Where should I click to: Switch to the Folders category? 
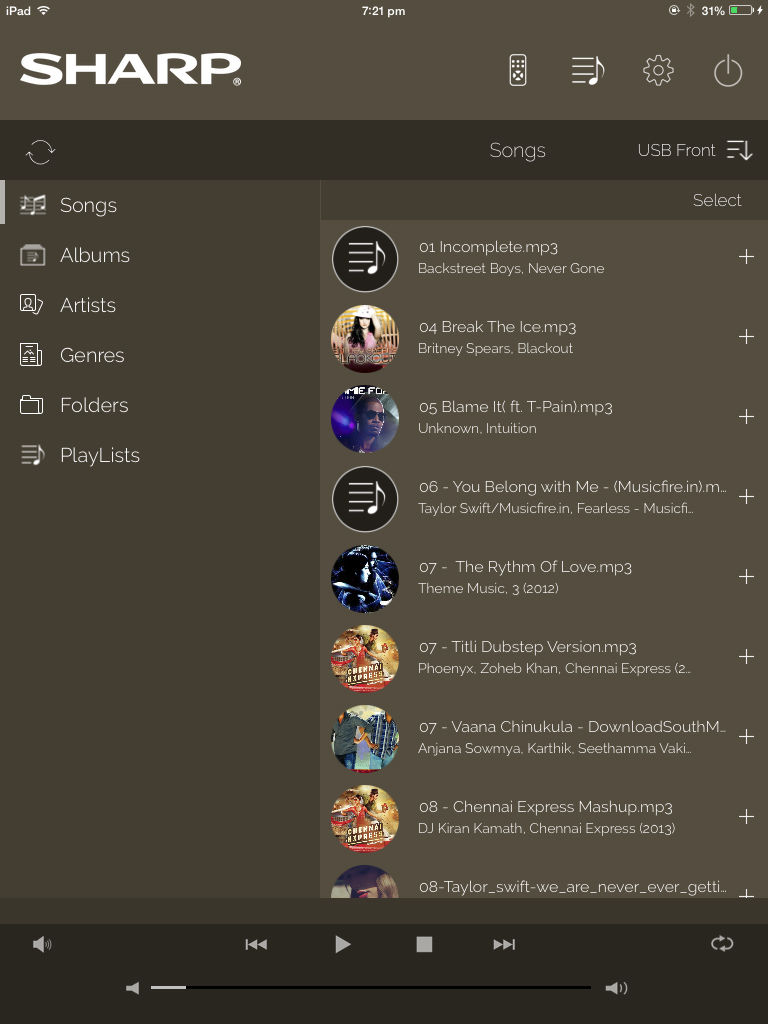click(160, 405)
